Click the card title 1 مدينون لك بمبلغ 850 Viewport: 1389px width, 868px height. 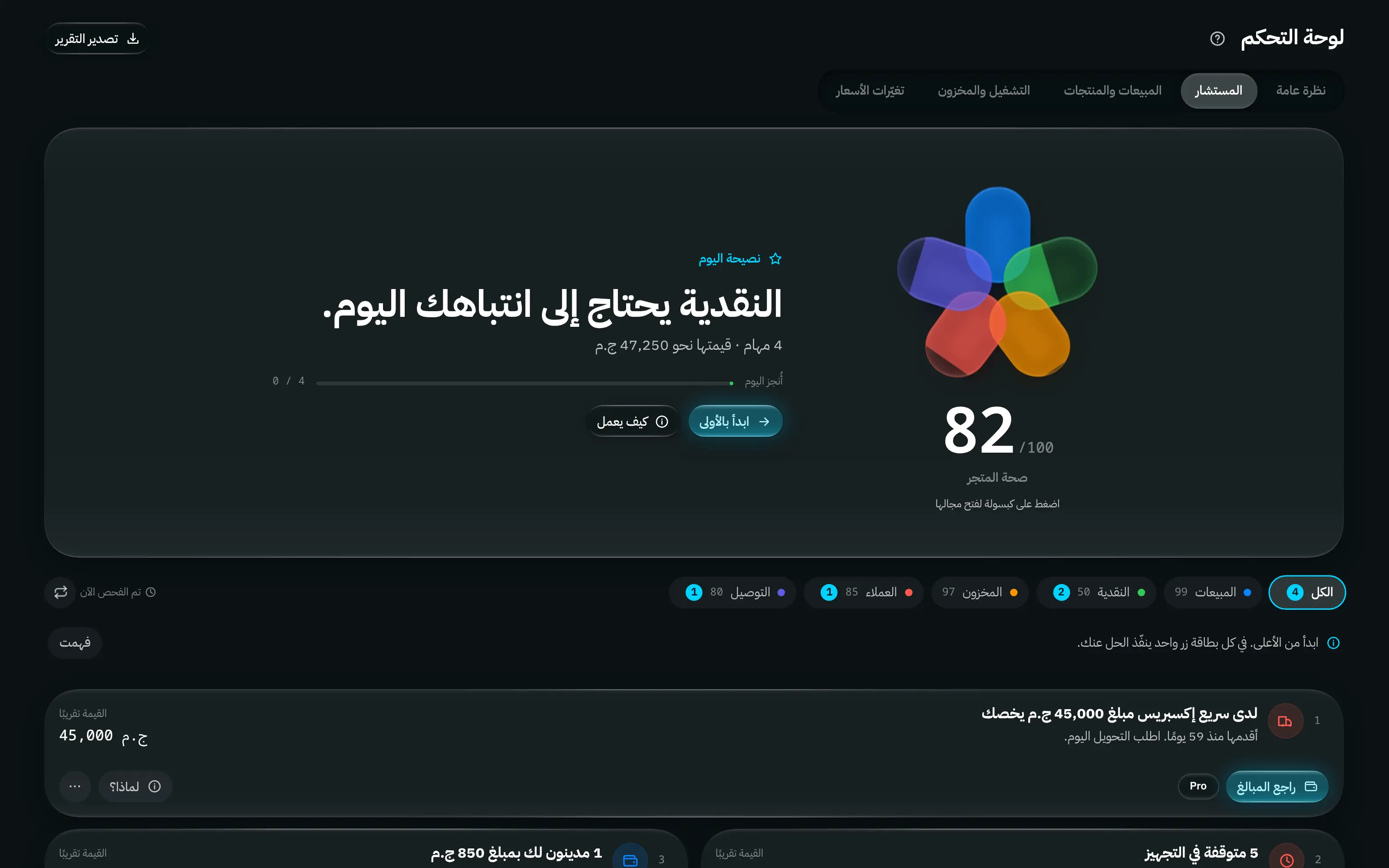tap(516, 853)
